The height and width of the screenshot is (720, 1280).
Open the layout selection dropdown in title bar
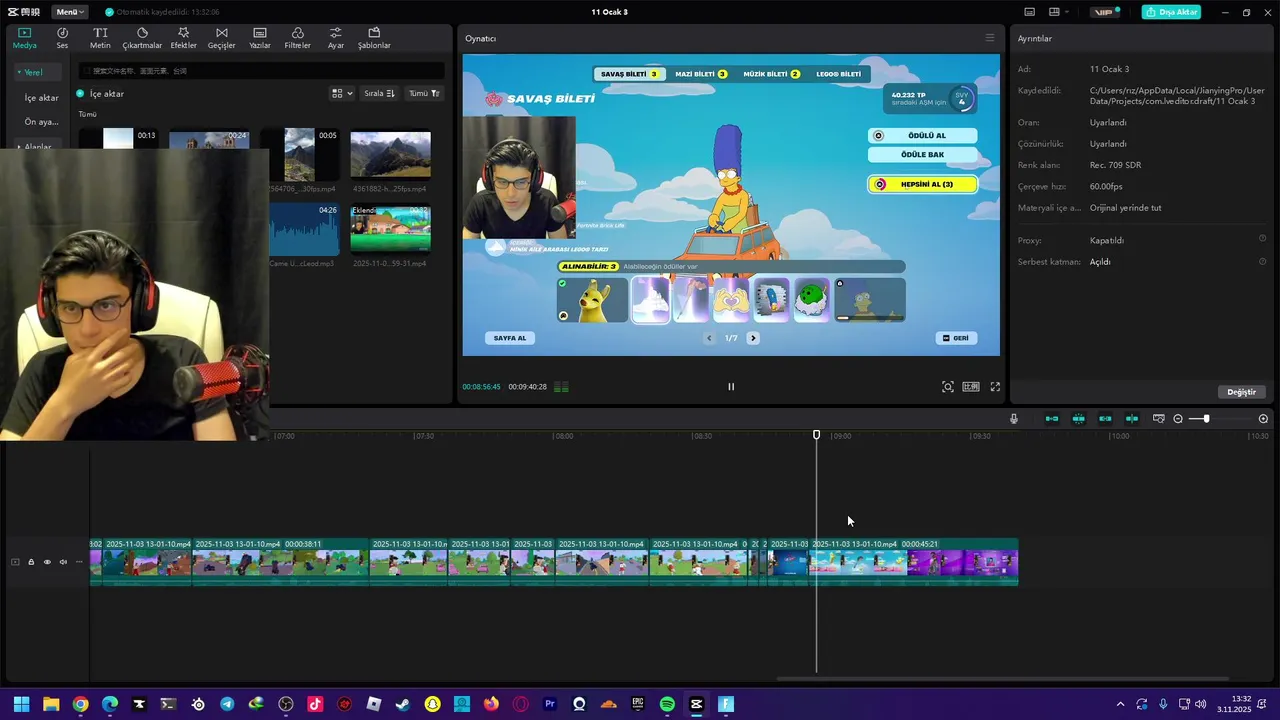click(x=1057, y=12)
